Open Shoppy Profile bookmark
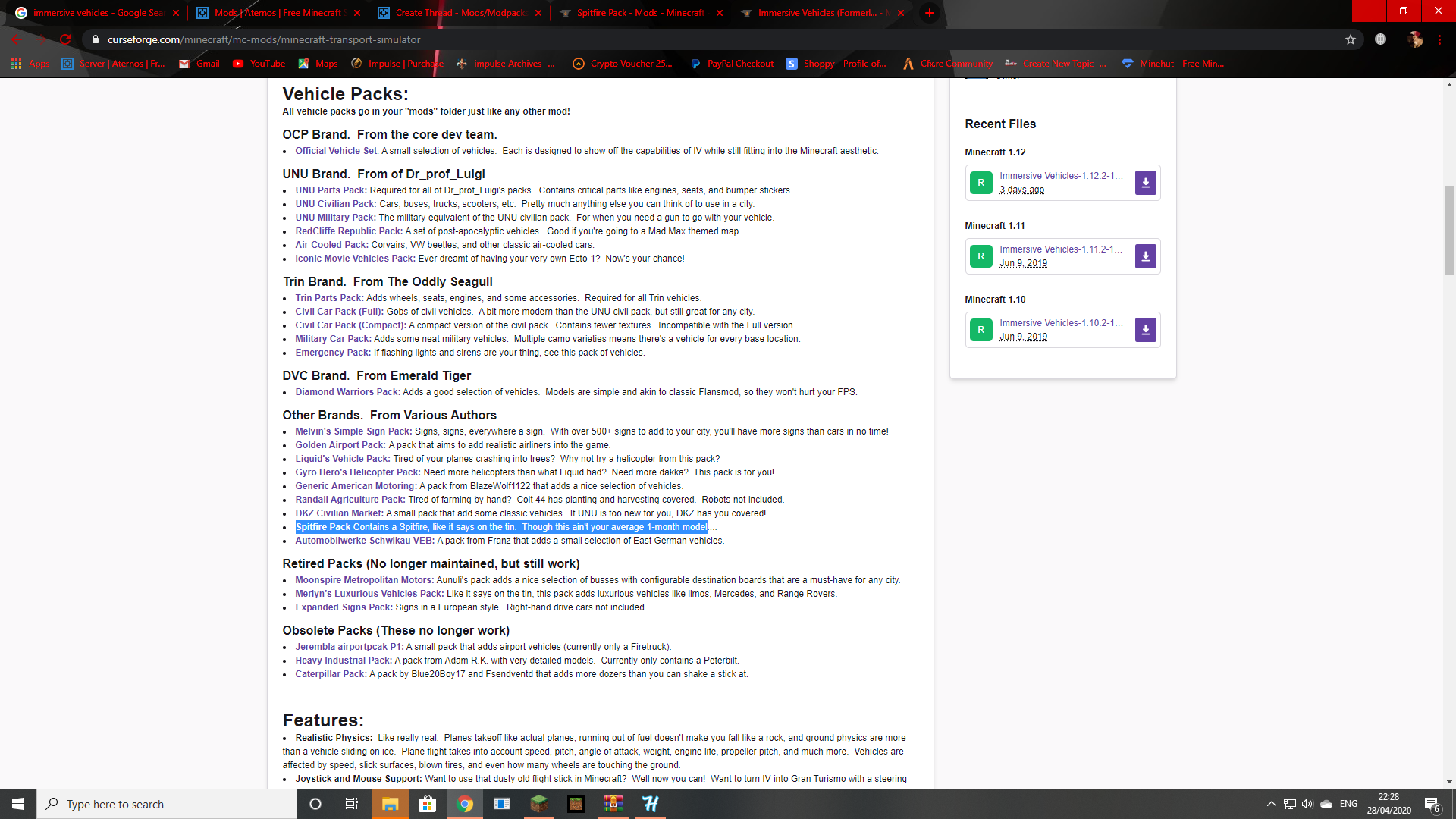The width and height of the screenshot is (1456, 819). coord(836,64)
